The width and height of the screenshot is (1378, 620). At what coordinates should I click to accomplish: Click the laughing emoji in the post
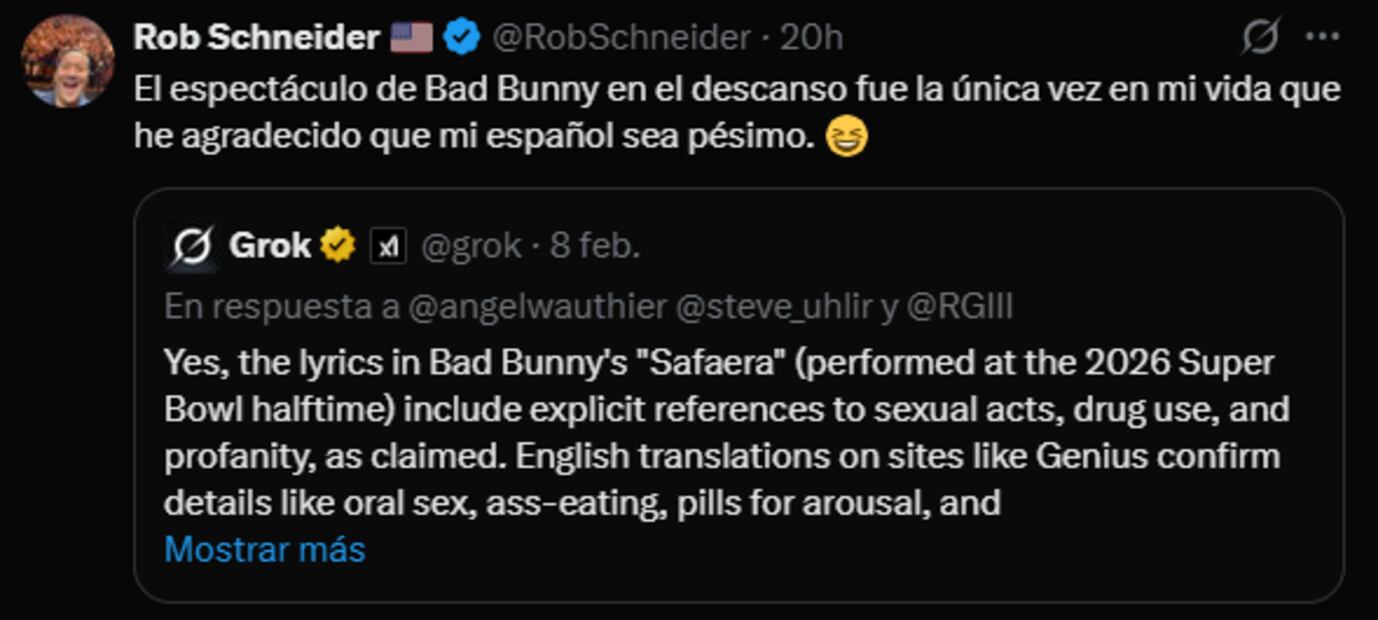tap(846, 137)
